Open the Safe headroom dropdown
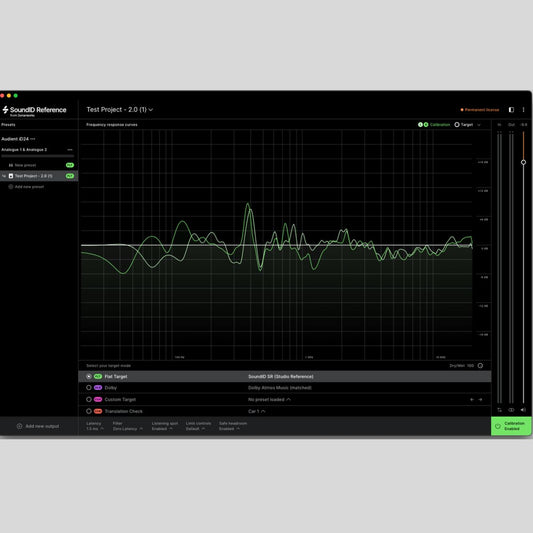This screenshot has height=533, width=533. 233,426
